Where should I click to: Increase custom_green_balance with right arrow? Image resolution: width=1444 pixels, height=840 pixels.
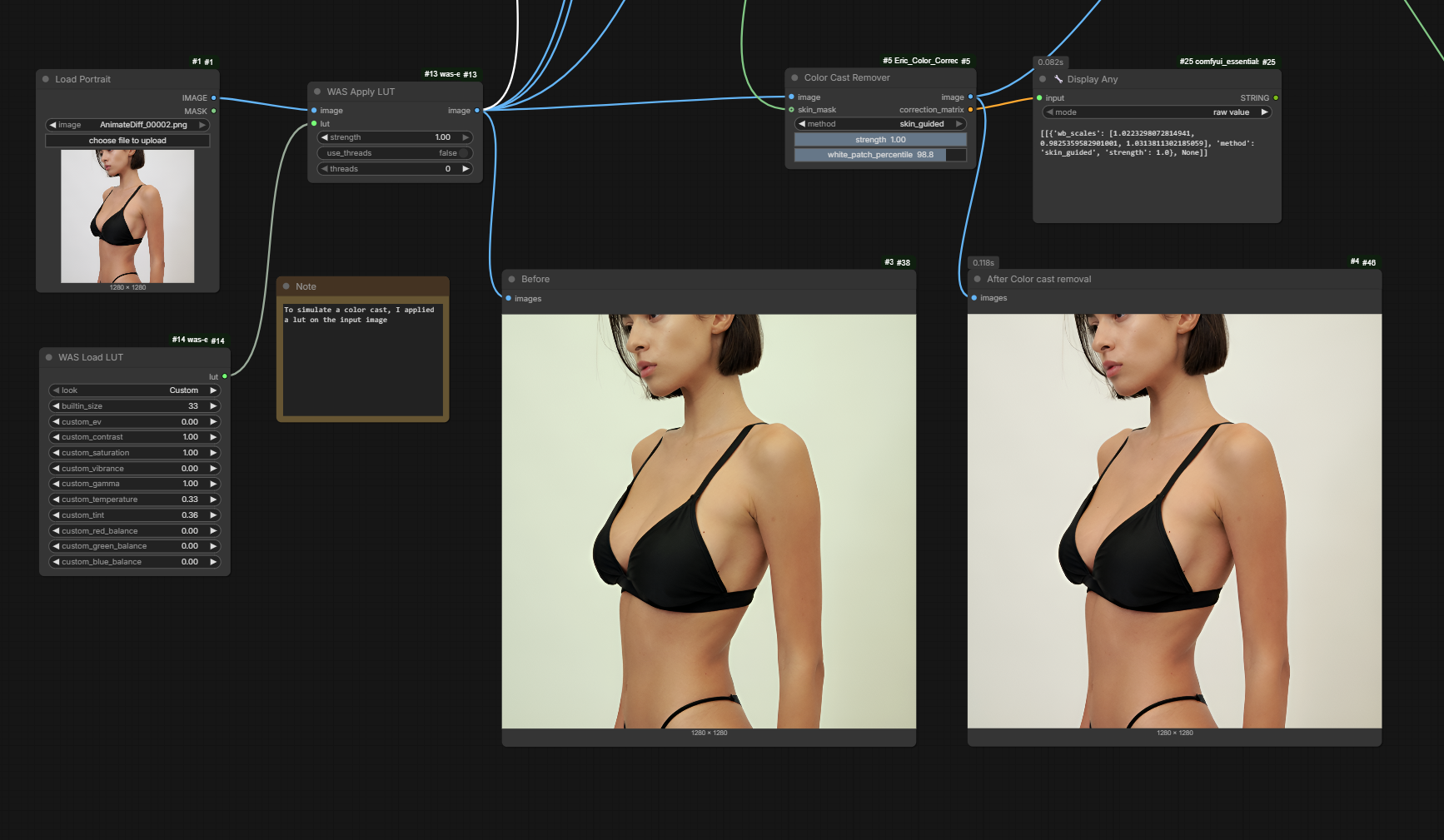[x=213, y=546]
